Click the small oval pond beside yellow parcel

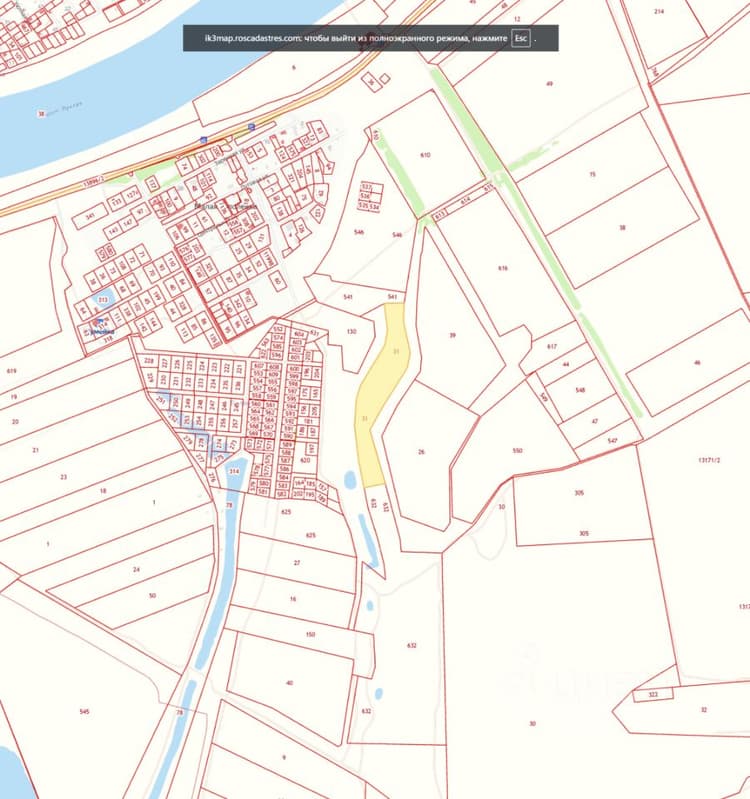pyautogui.click(x=350, y=479)
